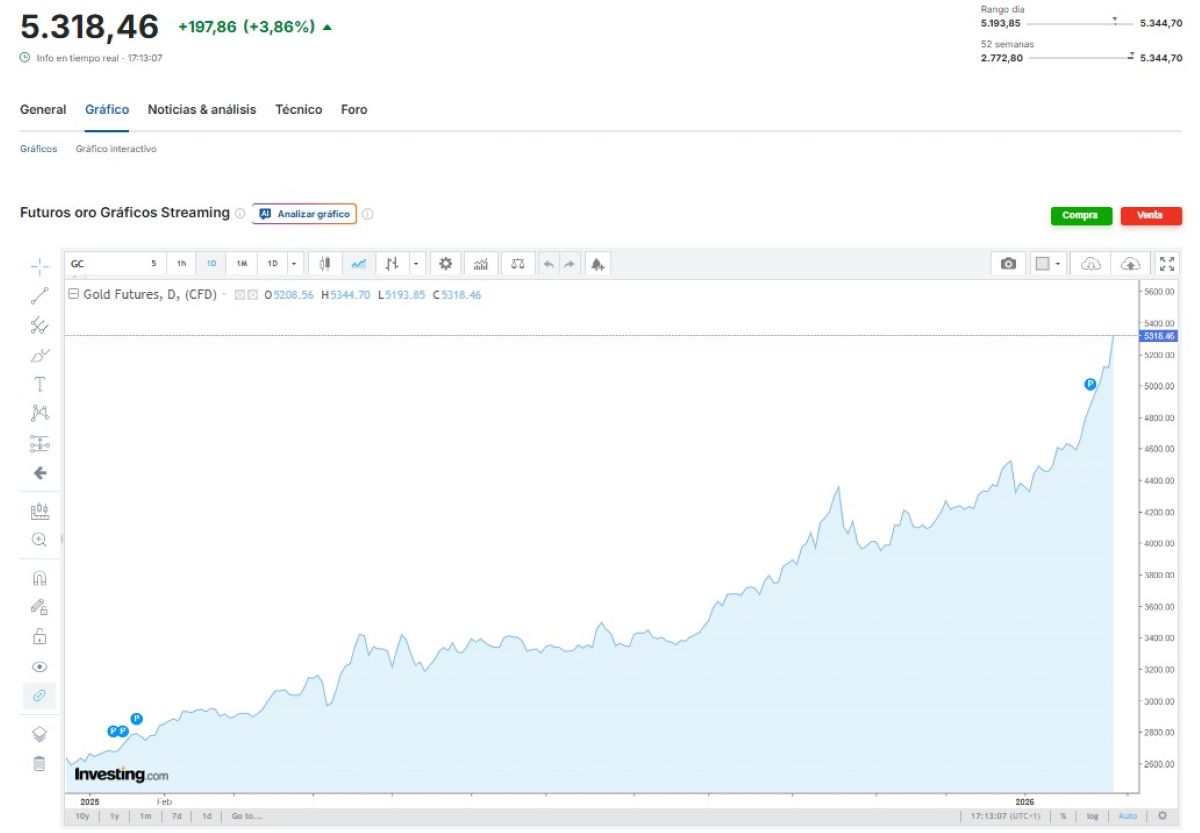The image size is (1200, 833).
Task: Open the indicators panel icon
Action: 481,264
